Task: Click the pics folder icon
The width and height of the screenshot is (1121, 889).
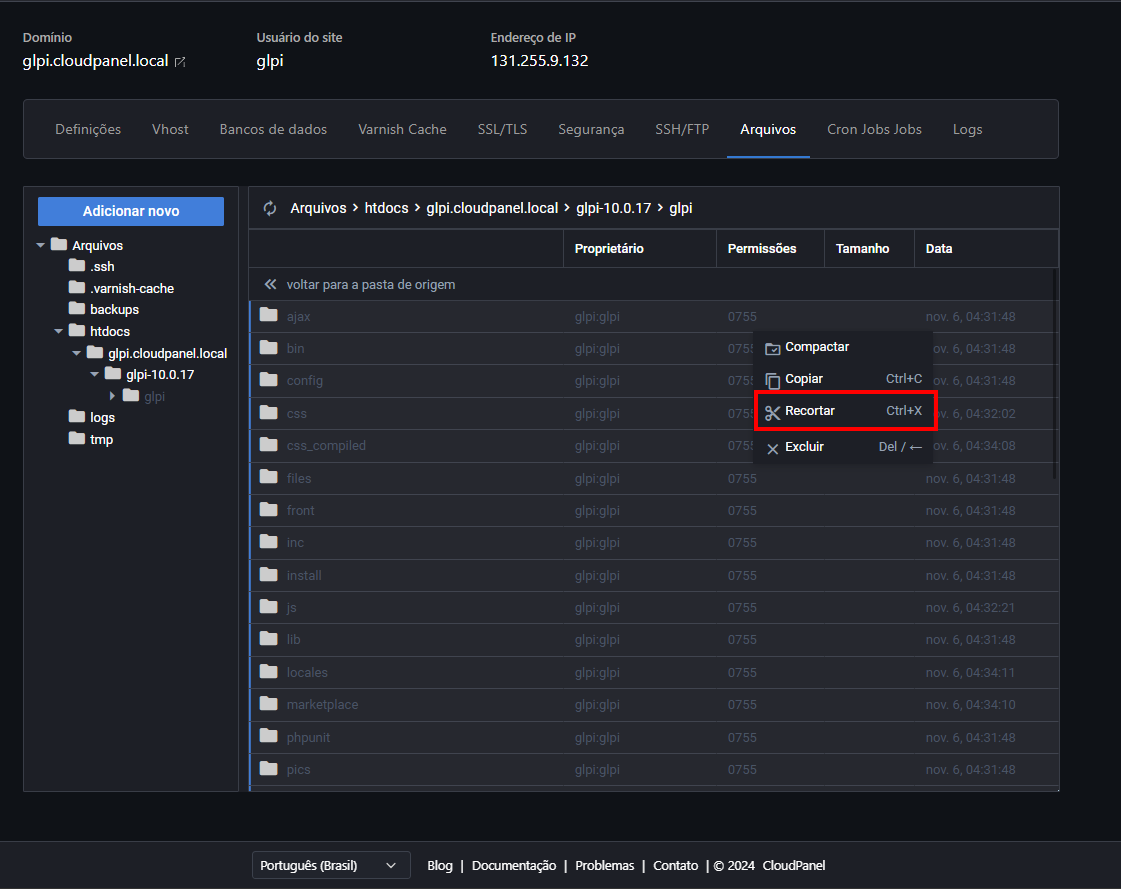Action: (269, 769)
